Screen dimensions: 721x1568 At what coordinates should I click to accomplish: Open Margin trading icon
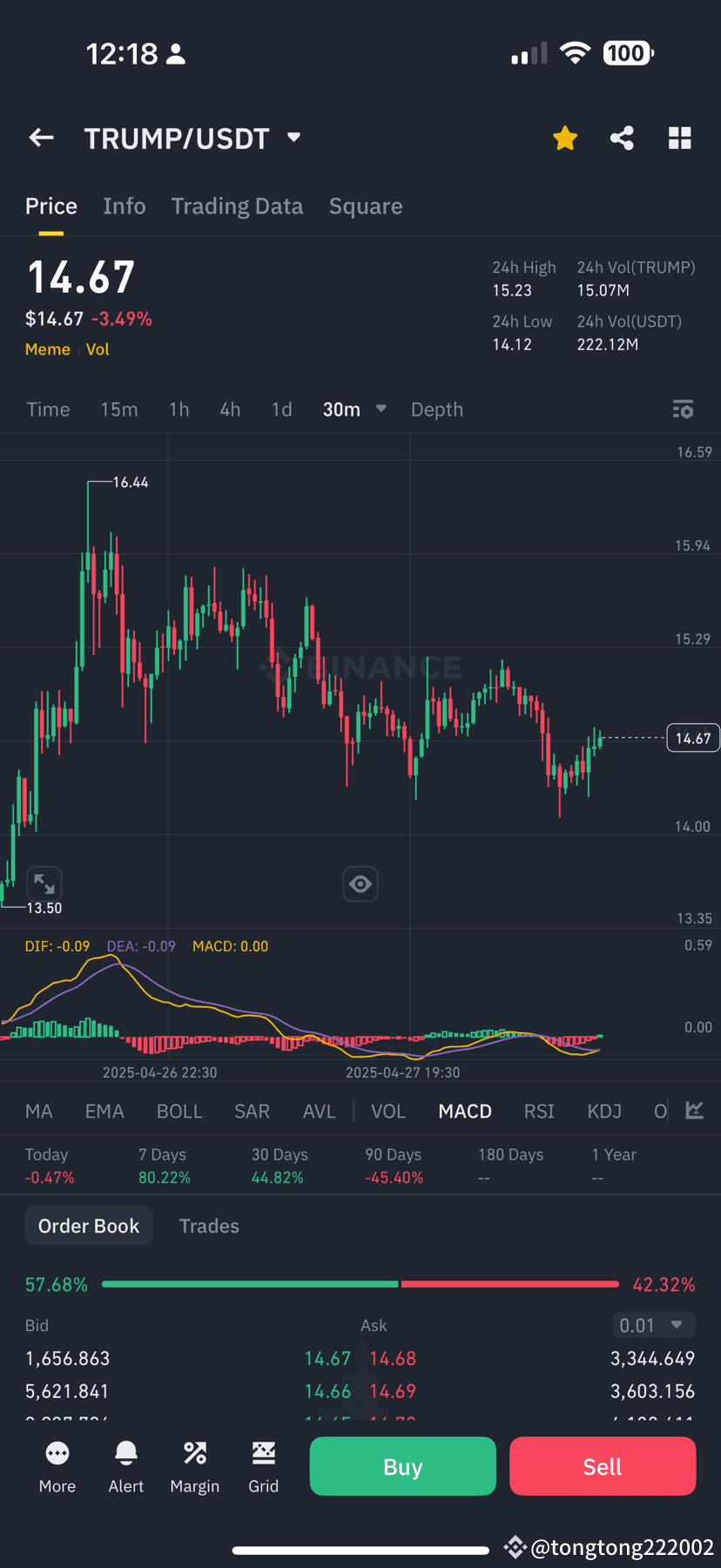coord(195,1466)
